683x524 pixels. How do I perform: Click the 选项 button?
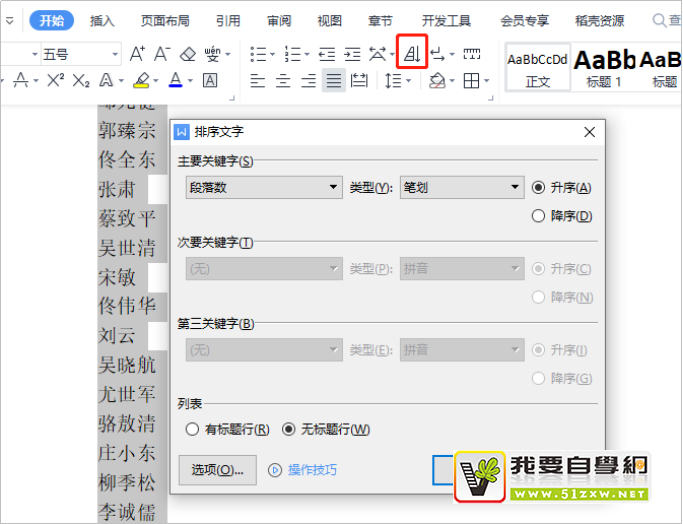point(217,469)
